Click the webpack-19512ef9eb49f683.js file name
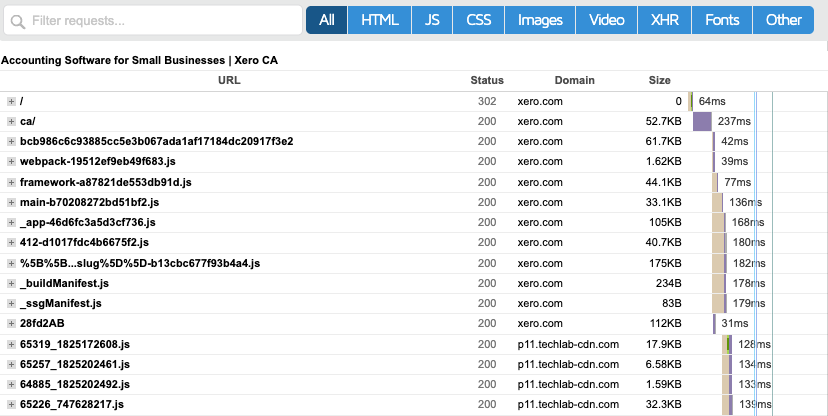 click(x=98, y=162)
